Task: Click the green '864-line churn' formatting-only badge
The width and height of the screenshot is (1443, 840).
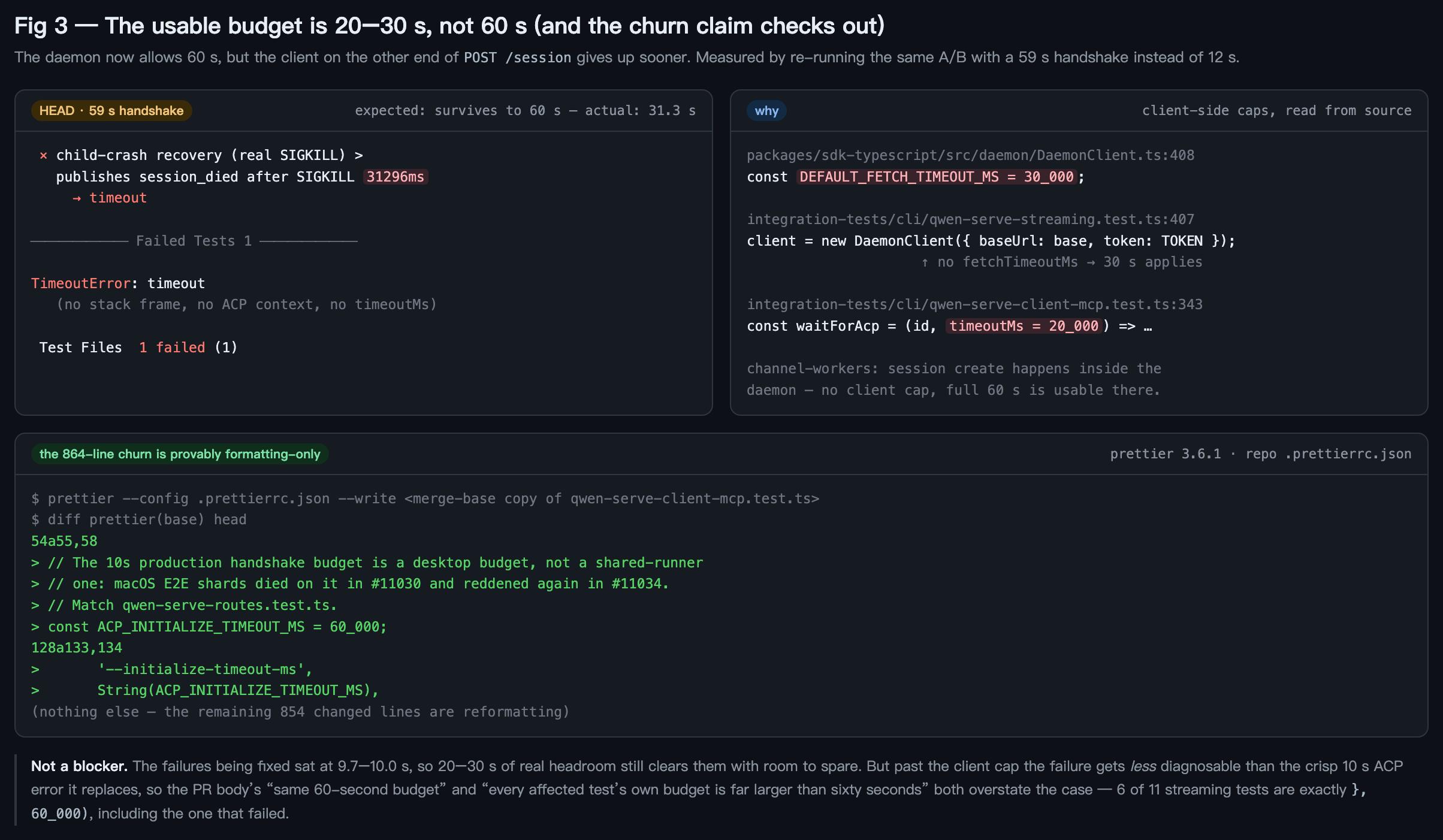Action: [x=180, y=454]
